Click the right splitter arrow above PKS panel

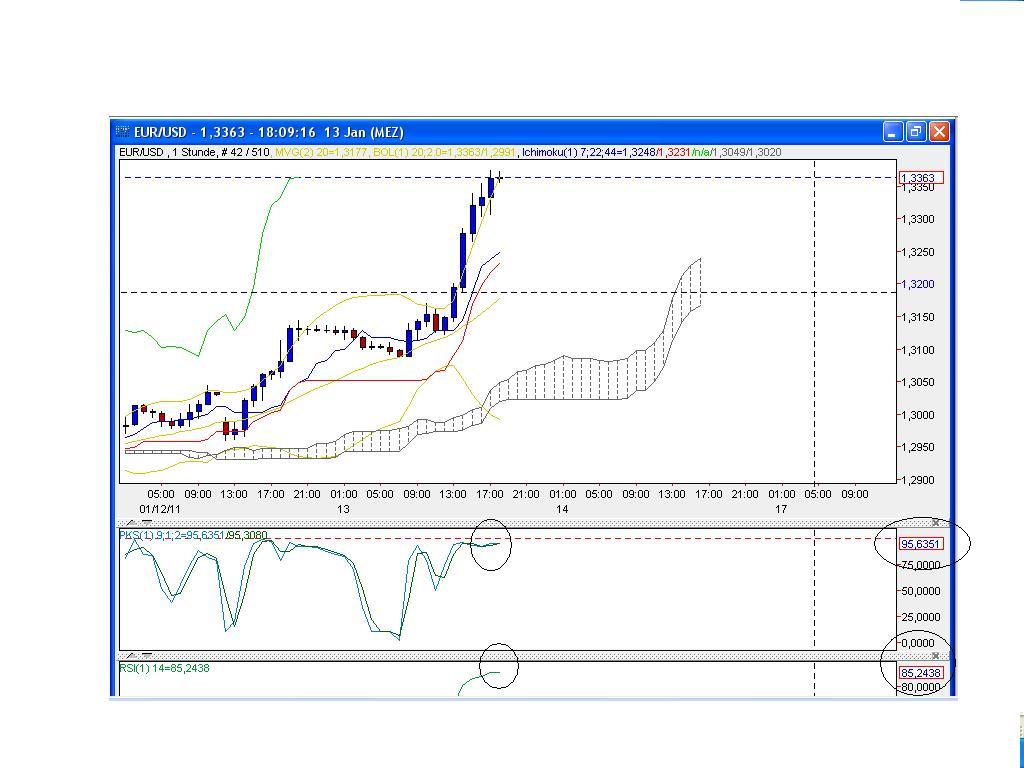146,523
